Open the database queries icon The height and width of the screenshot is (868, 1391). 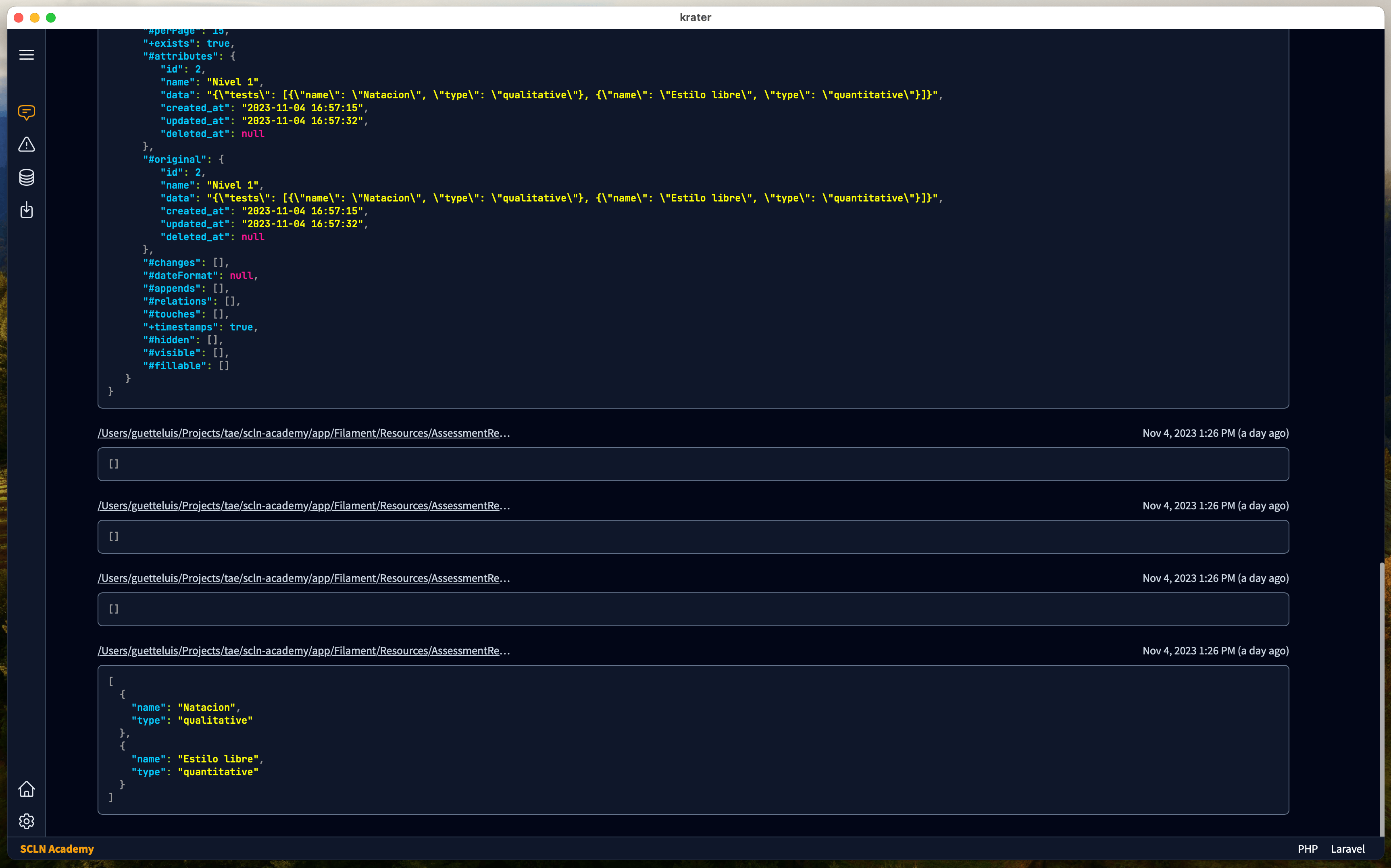pyautogui.click(x=27, y=177)
